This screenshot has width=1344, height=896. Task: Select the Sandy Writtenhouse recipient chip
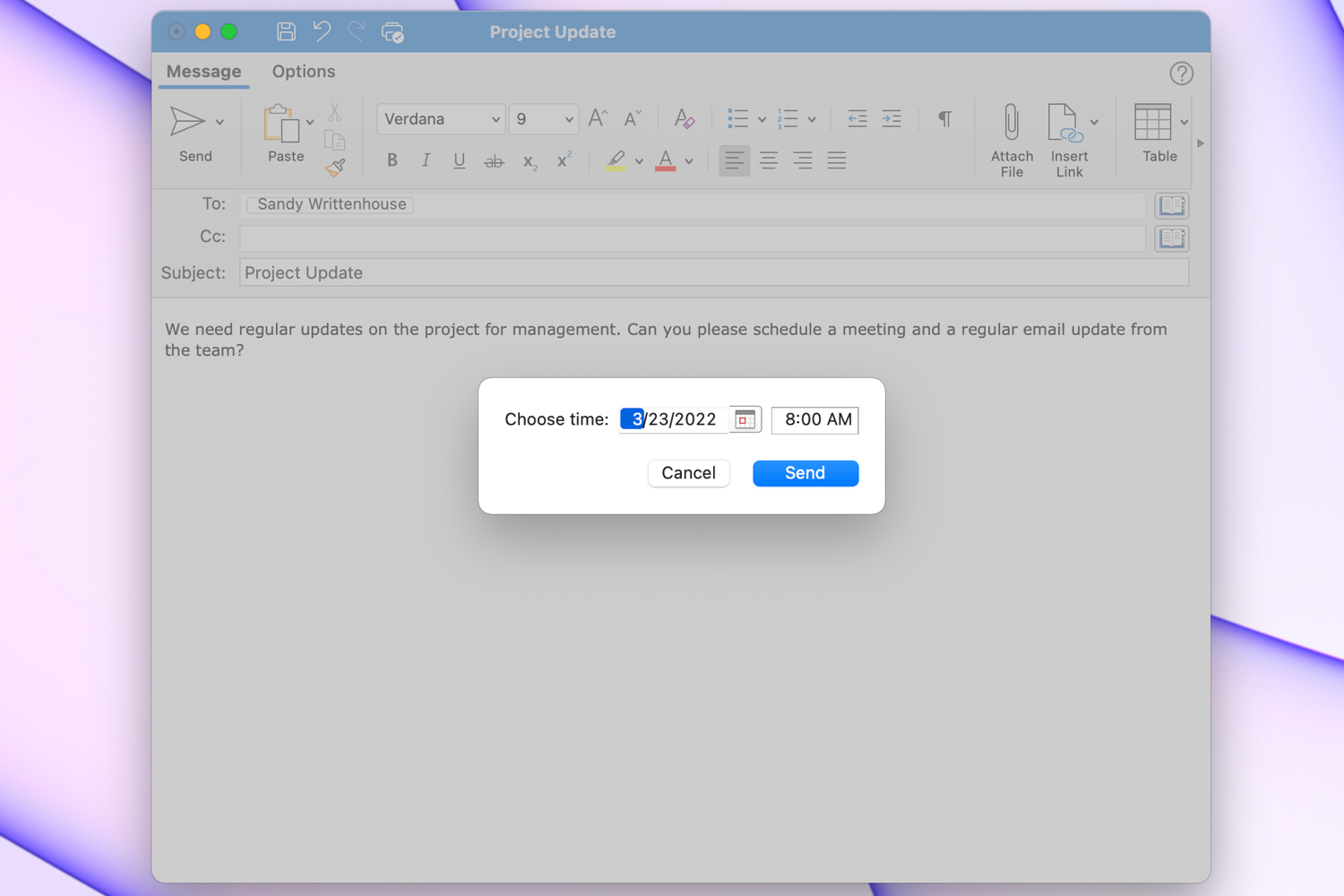tap(331, 204)
